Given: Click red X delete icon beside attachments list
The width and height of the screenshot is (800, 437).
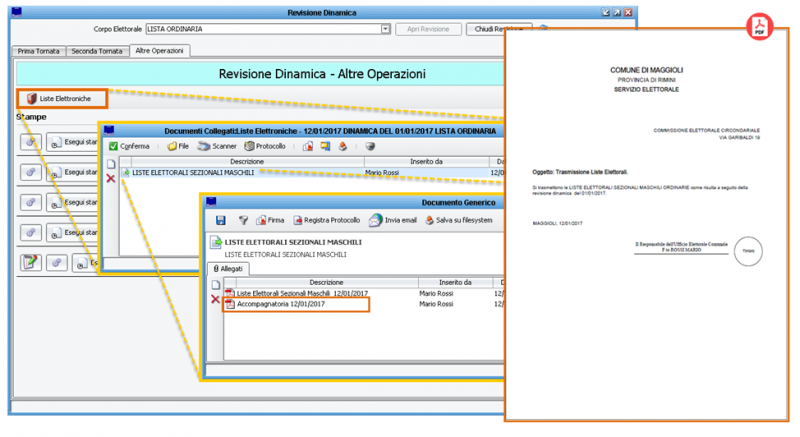Looking at the screenshot, I should pos(215,299).
